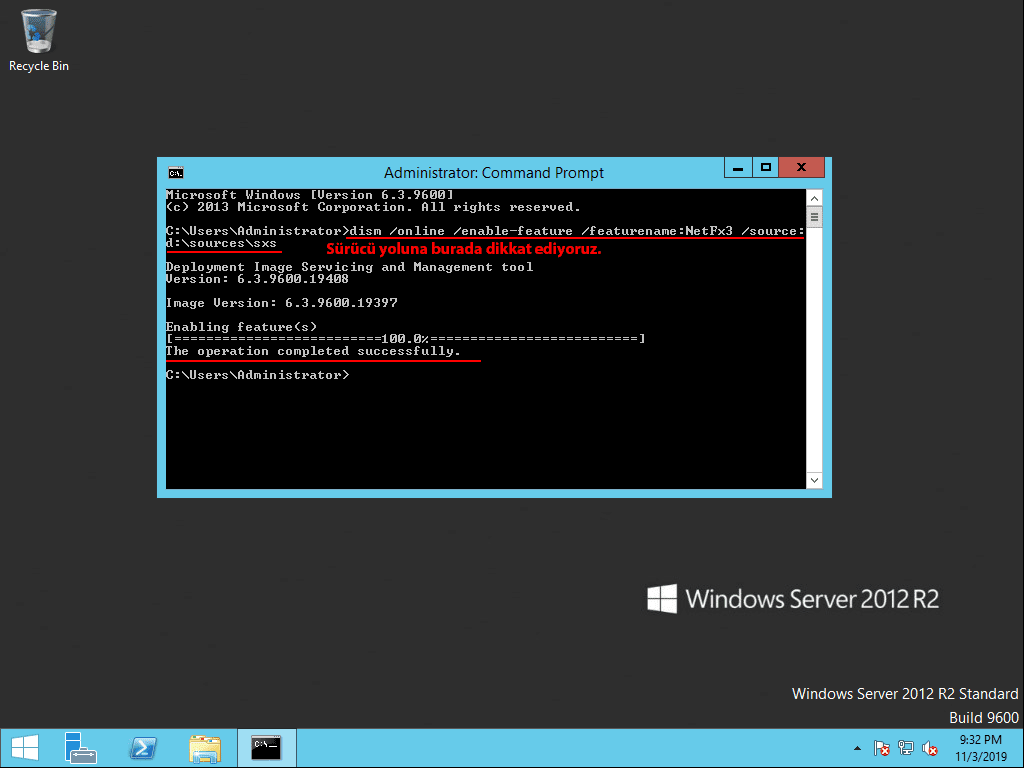Click the Command Prompt vertical scrollbar thumb

(814, 217)
